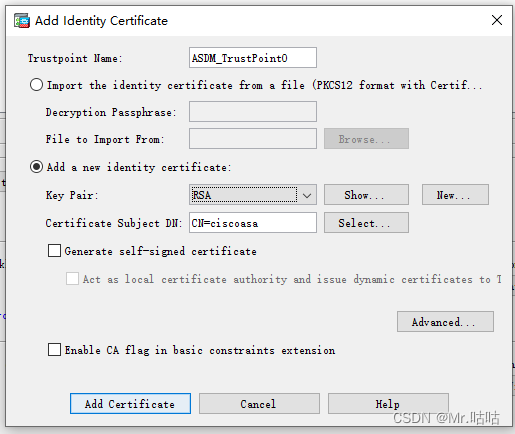Screen dimensions: 515x434
Task: Click the Trustpoint Name label text
Action: [x=75, y=58]
